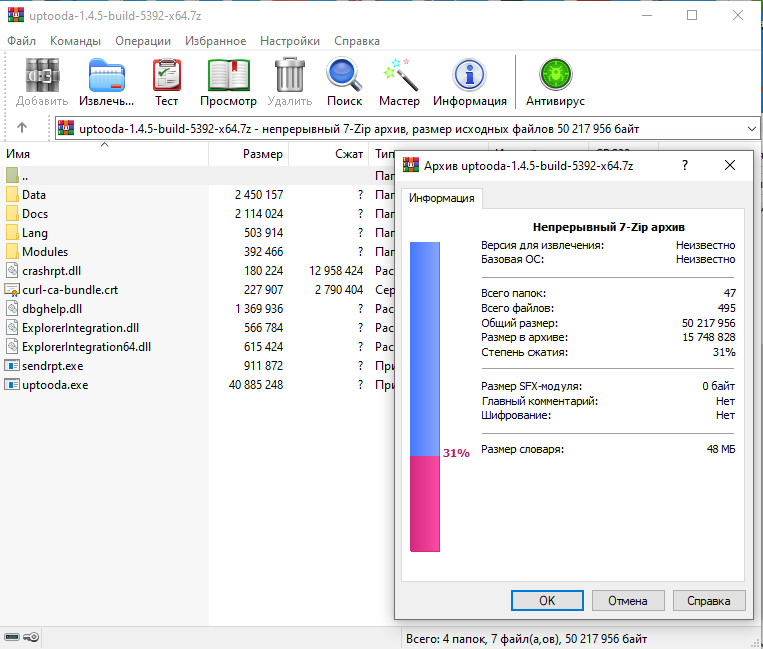Expand the archive path dropdown arrow

[752, 129]
